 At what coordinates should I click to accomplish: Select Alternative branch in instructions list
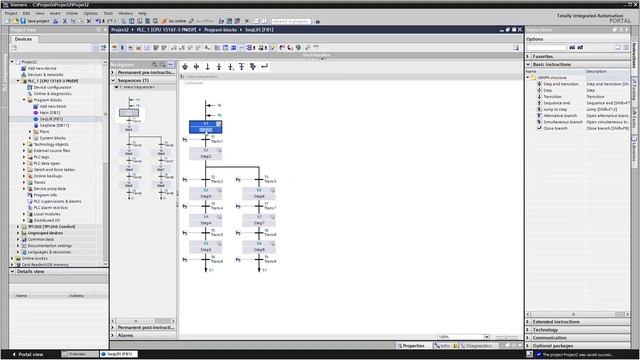point(560,116)
